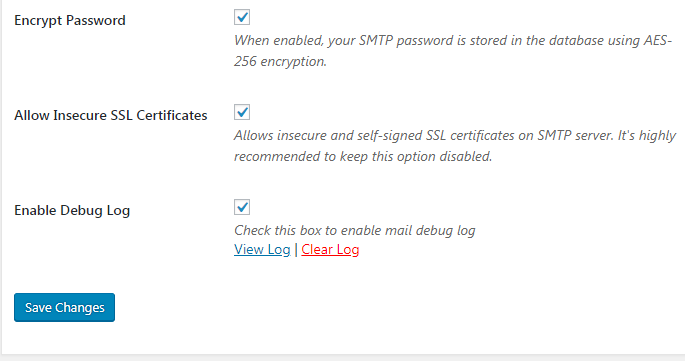
Task: Click the Enable Debug Log label
Action: coord(72,211)
